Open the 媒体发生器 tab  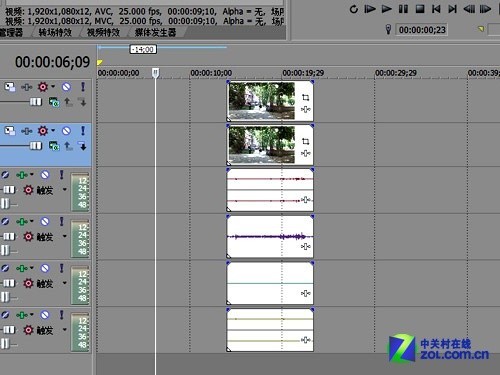tap(155, 32)
